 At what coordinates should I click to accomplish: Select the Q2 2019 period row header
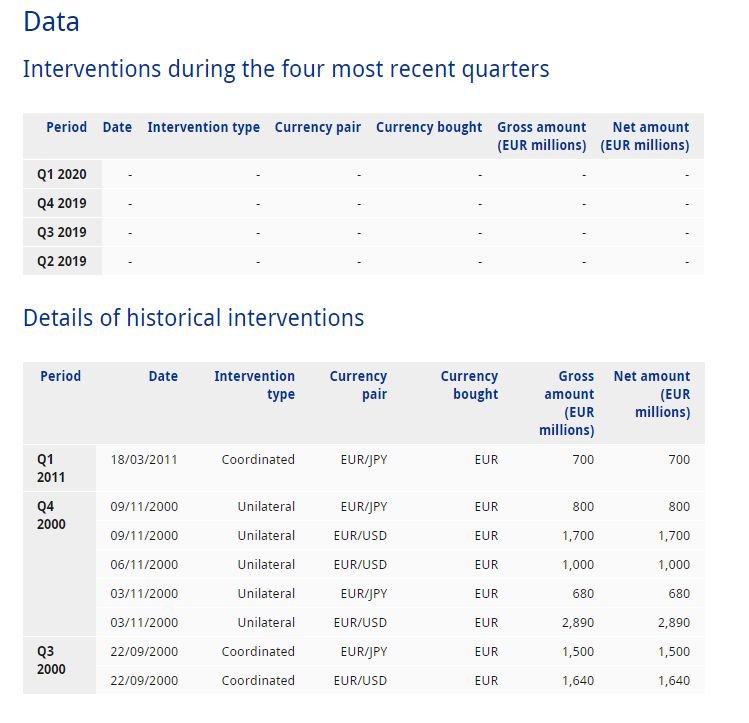(62, 261)
